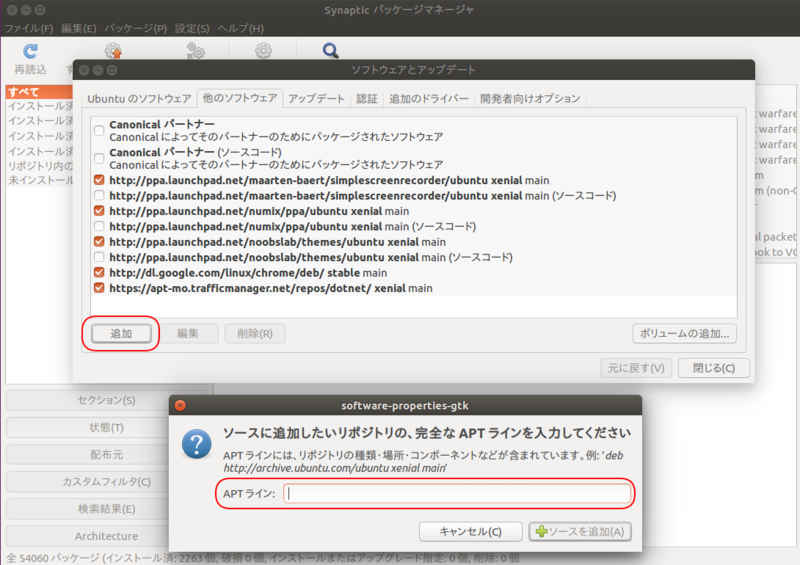Viewport: 800px width, 565px height.
Task: Switch to Ubuntu のソフトウェア tab
Action: pos(139,99)
